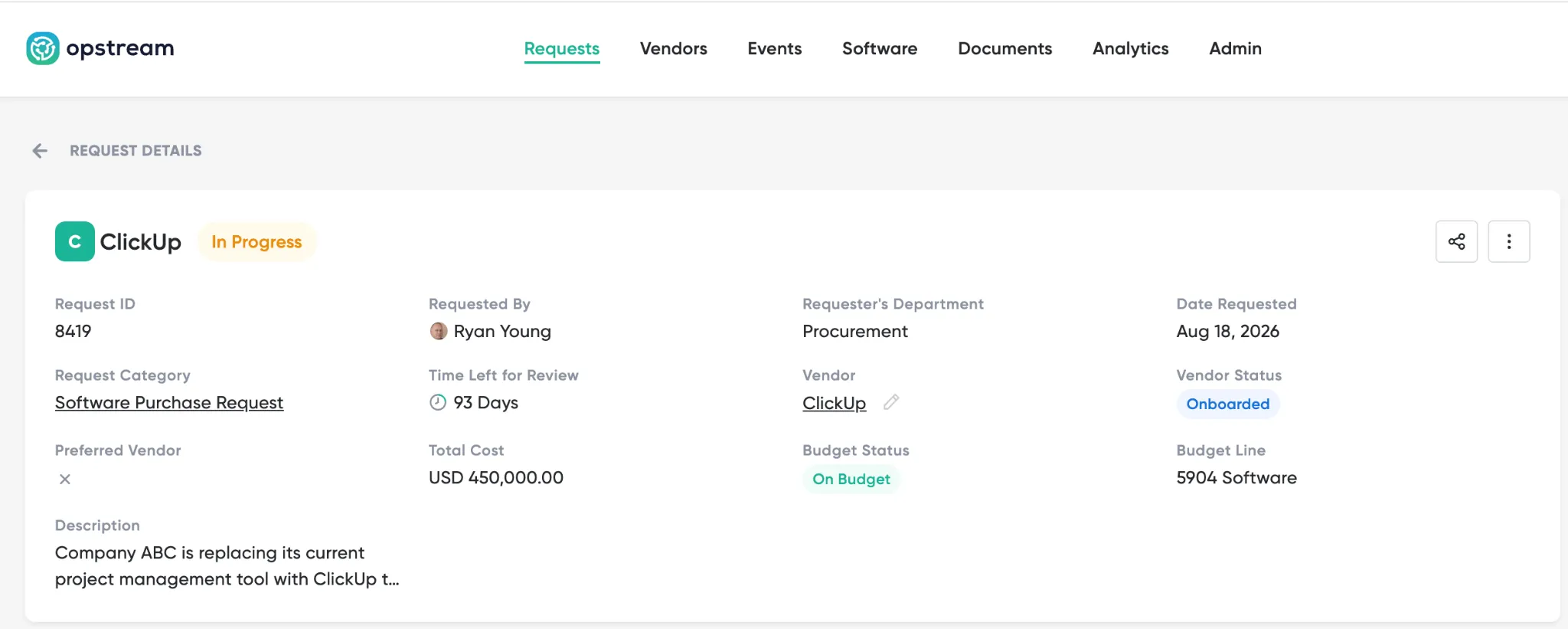Screen dimensions: 1568x629
Task: Click the In Progress status badge
Action: pos(256,241)
